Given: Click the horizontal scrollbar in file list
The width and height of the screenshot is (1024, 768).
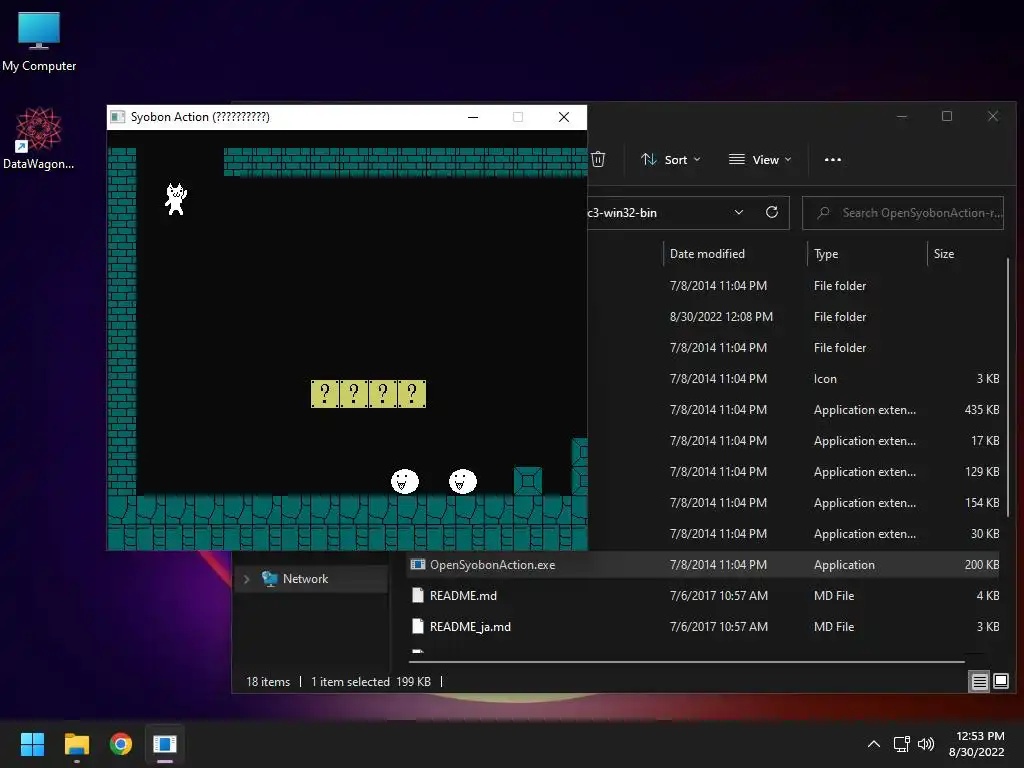Looking at the screenshot, I should 686,662.
